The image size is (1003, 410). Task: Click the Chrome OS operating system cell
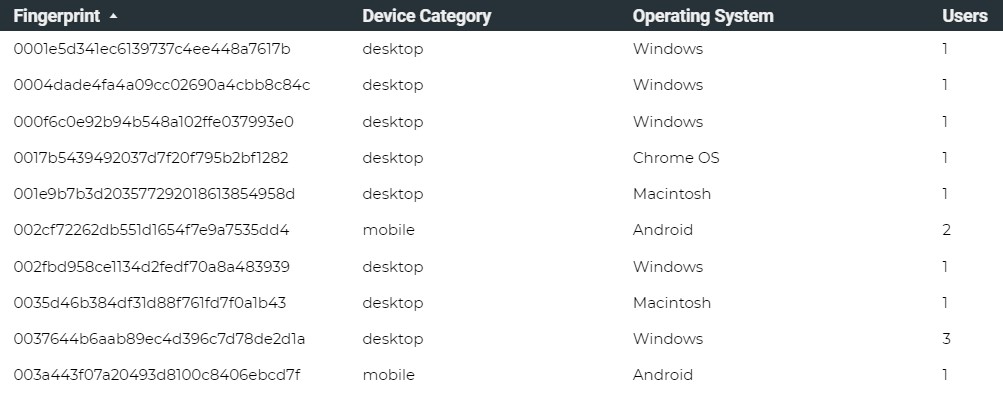pyautogui.click(x=675, y=158)
